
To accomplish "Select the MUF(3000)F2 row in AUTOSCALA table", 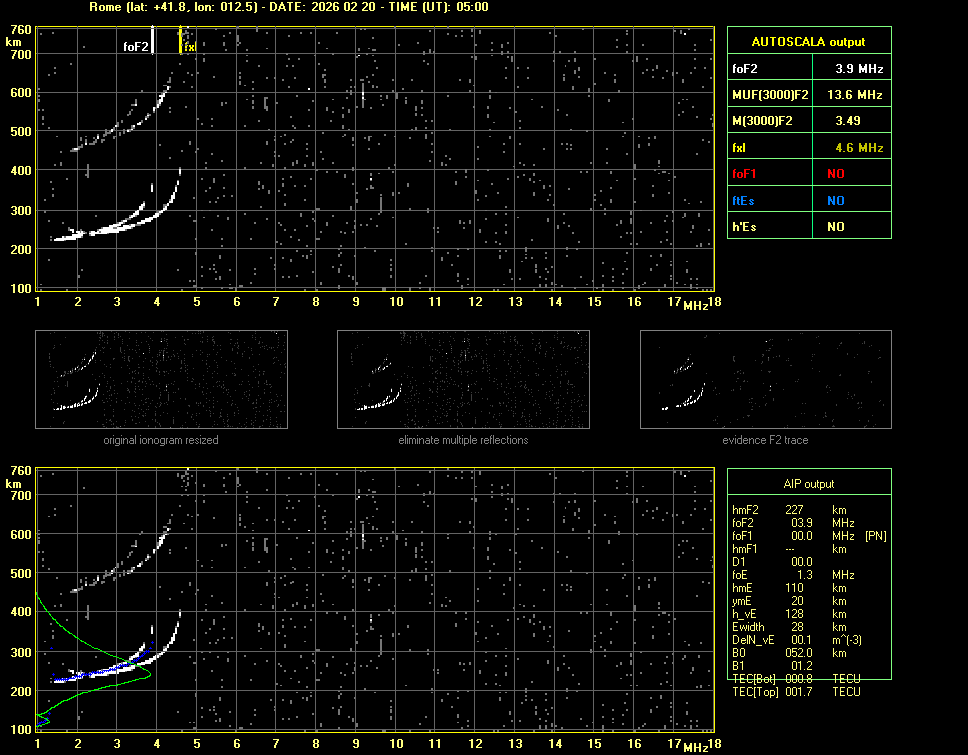I will click(x=808, y=95).
